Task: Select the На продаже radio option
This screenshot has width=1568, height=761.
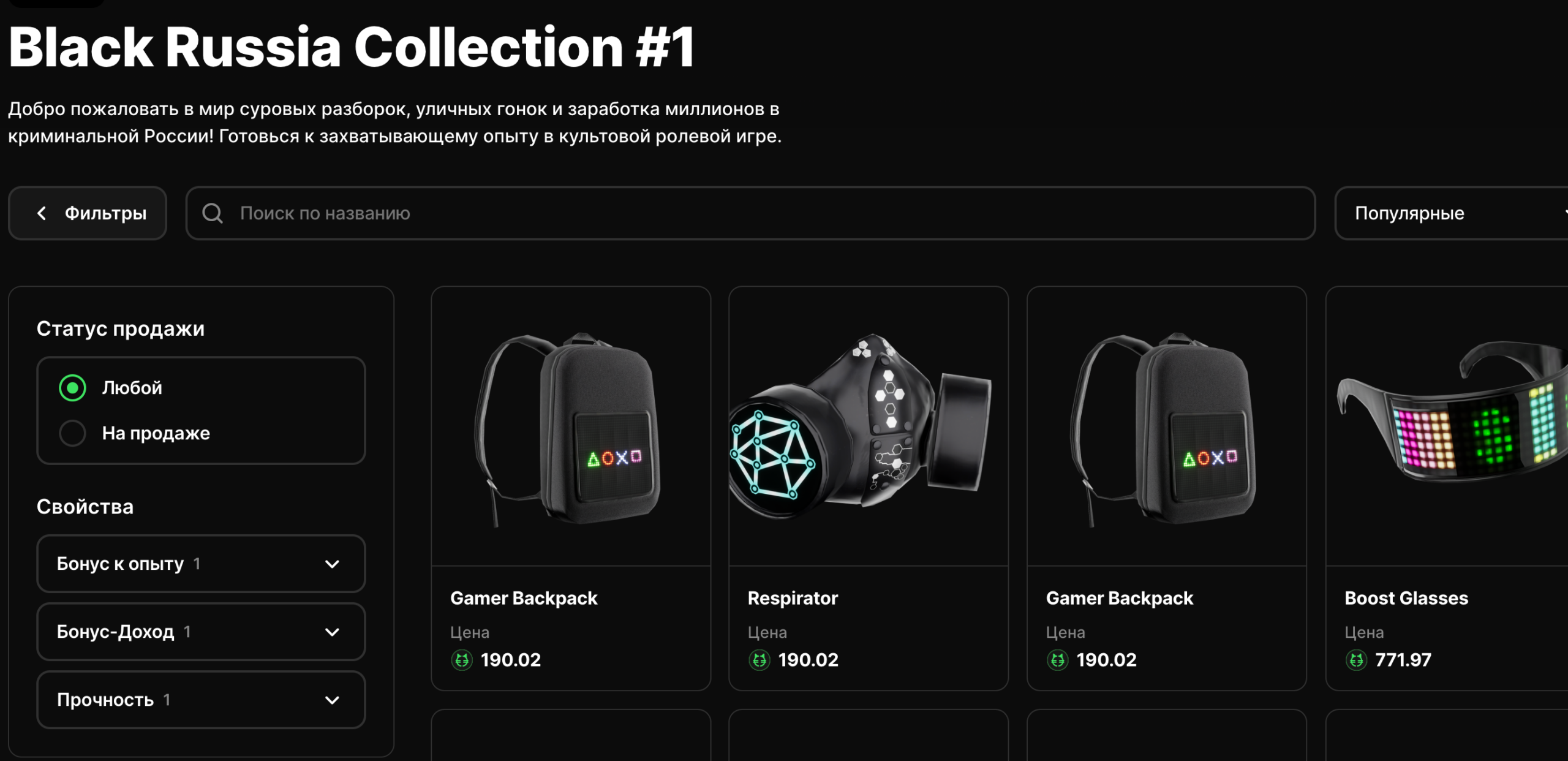Action: pyautogui.click(x=72, y=433)
